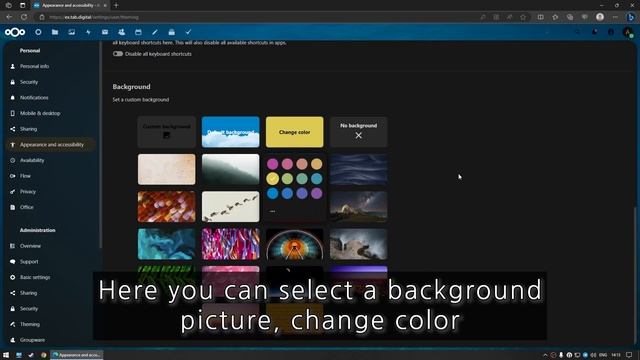Select the beige paper texture background
This screenshot has height=360, width=640.
167,169
